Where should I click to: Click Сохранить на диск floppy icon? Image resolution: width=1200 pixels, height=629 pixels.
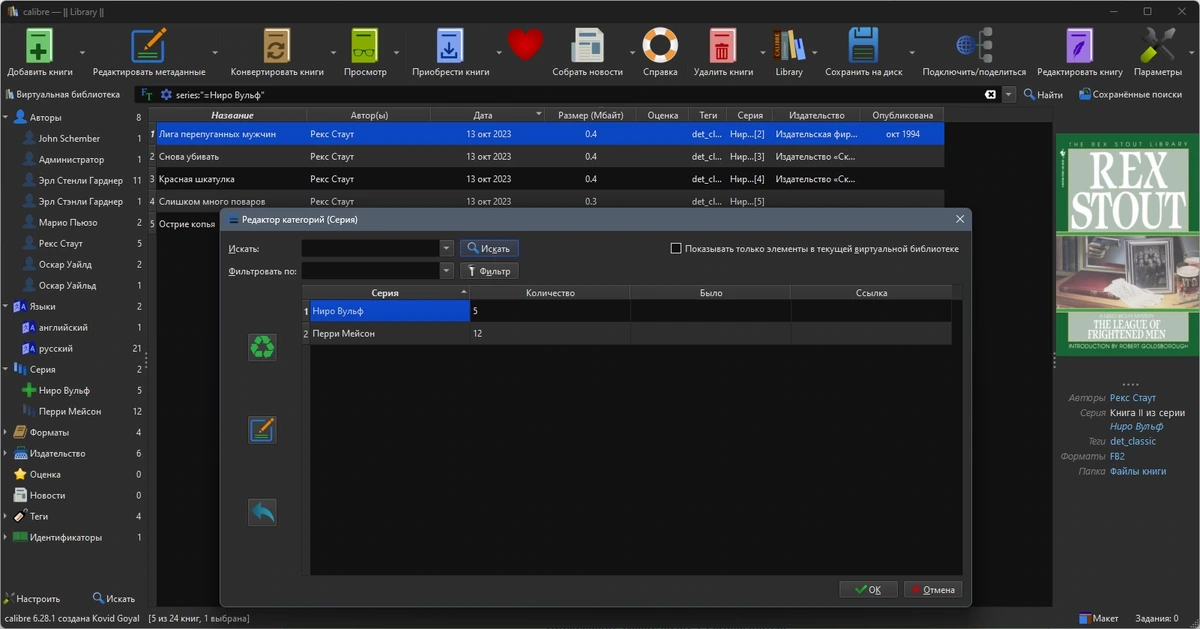pos(863,46)
